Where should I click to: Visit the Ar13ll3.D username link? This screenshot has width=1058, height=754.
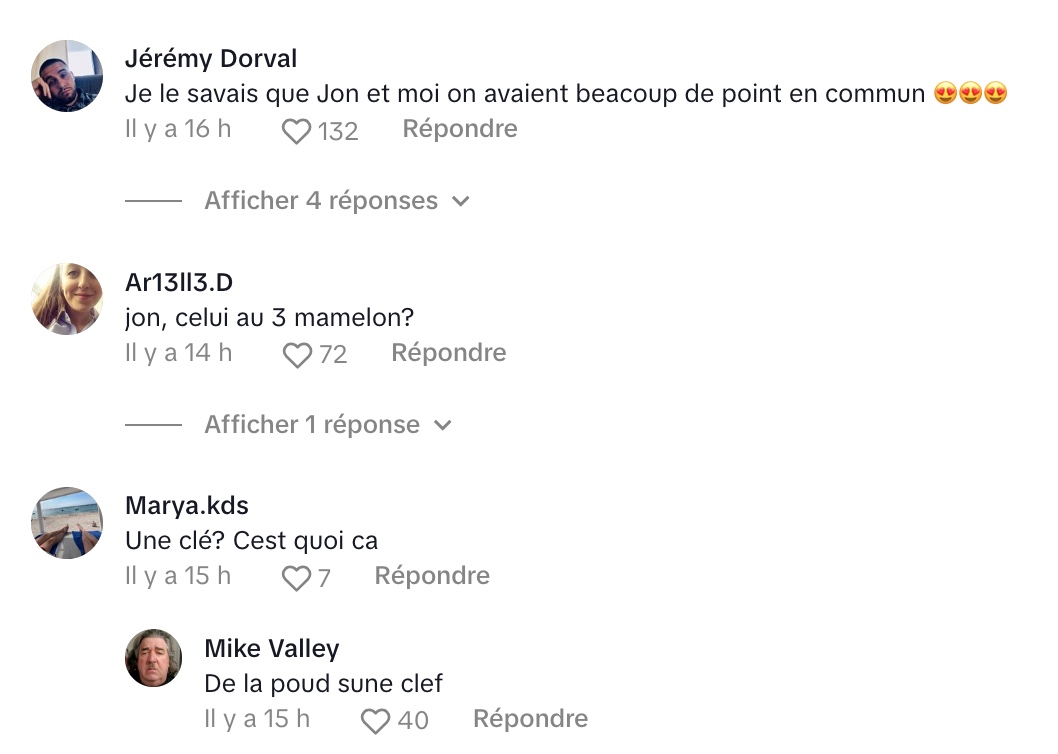[179, 282]
